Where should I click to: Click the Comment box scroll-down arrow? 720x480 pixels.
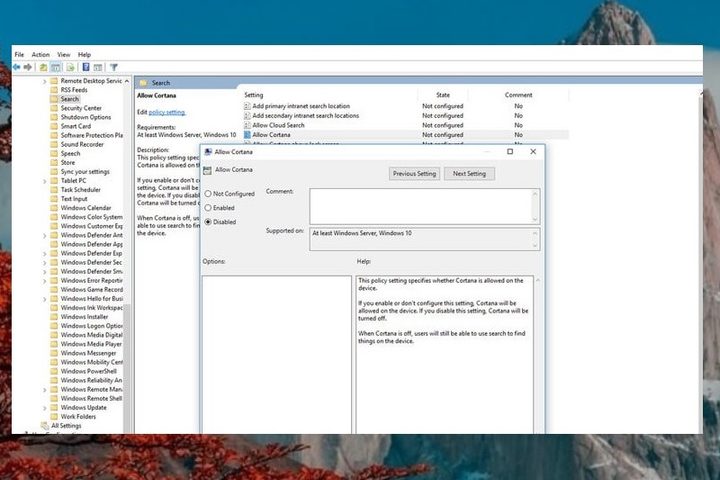534,219
